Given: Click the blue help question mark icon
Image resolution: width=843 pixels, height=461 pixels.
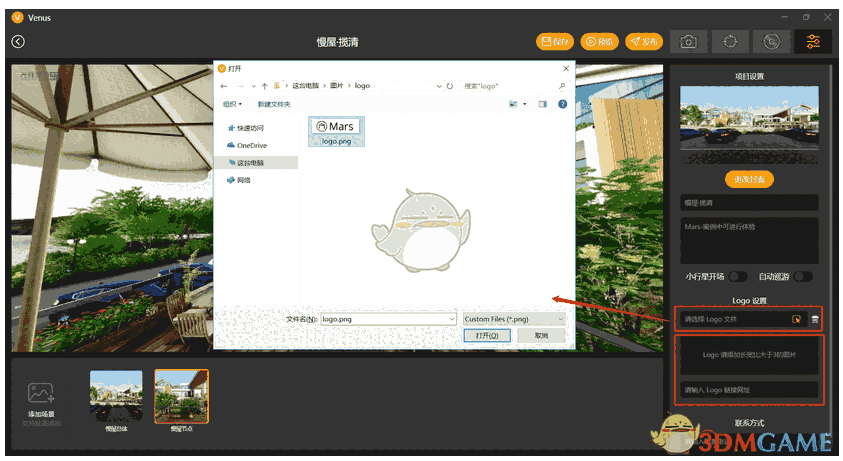Looking at the screenshot, I should 562,104.
